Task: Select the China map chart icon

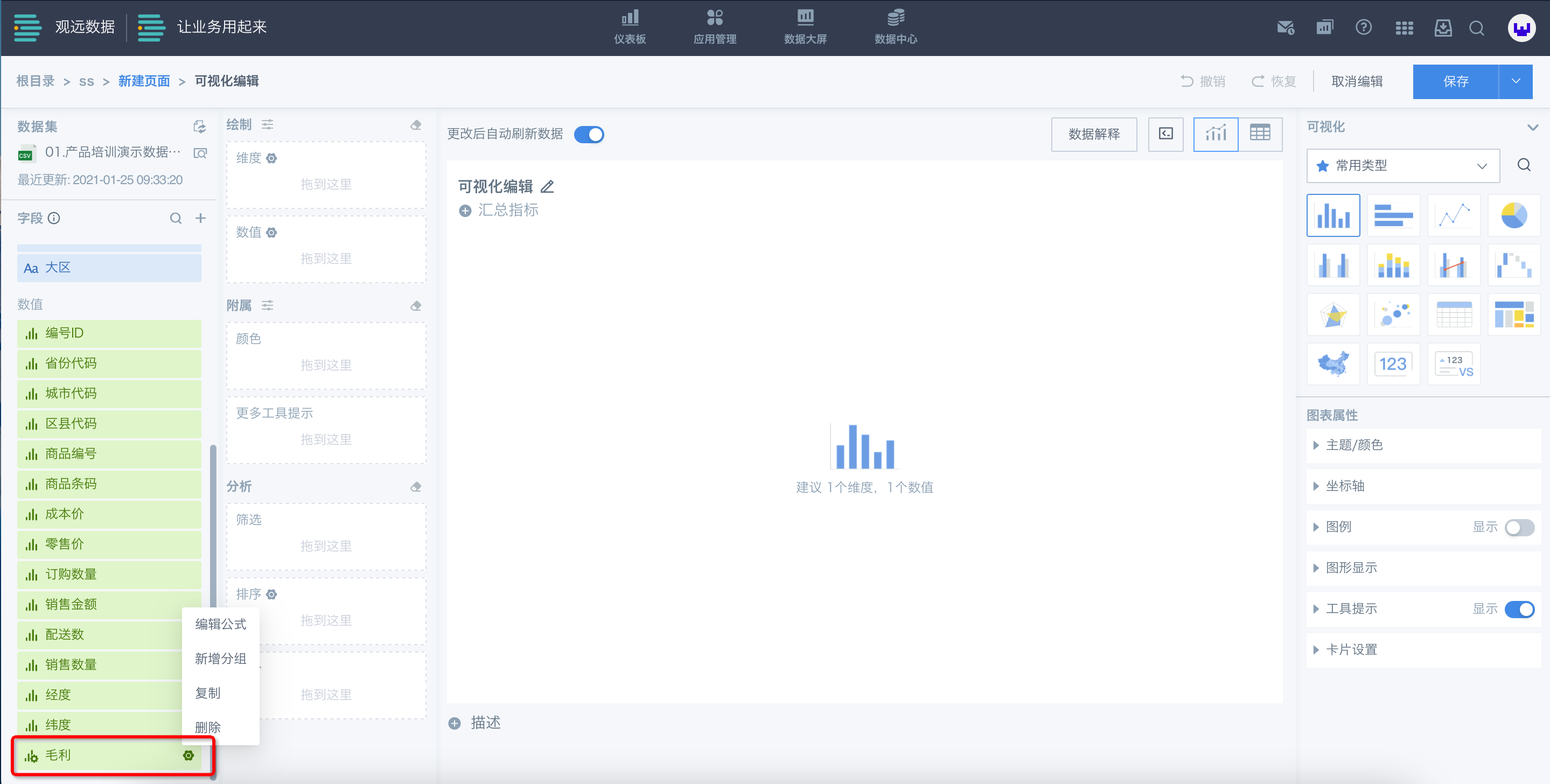Action: (x=1333, y=364)
